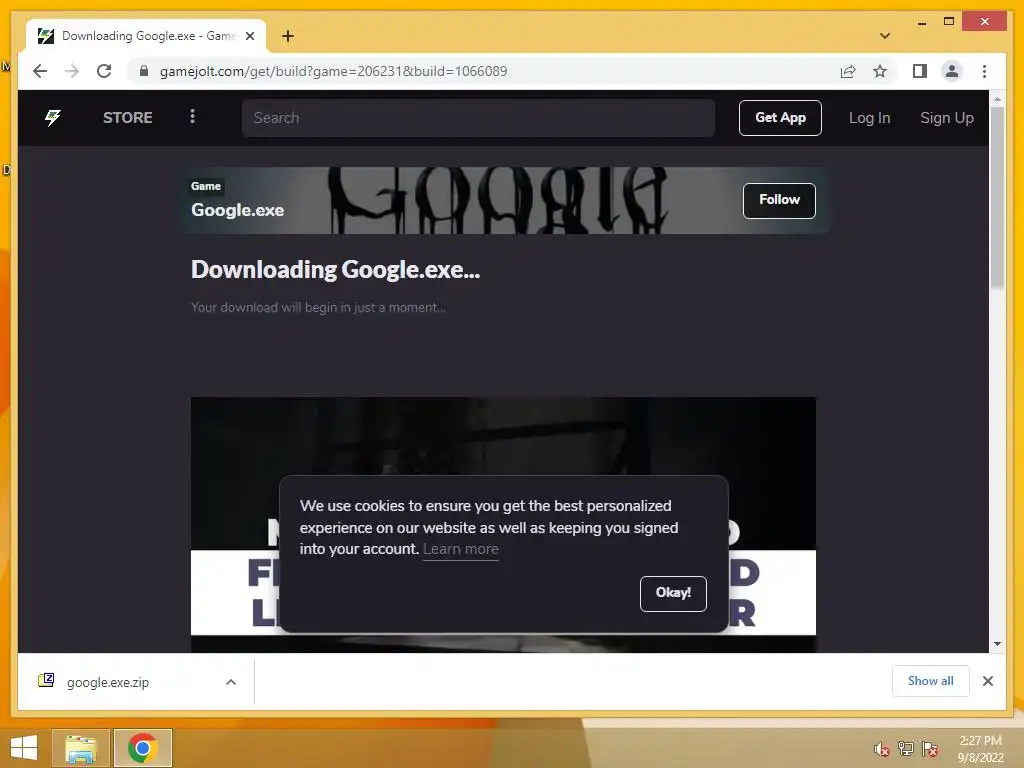Open the Google.exe game title link
The image size is (1024, 768).
coord(237,210)
